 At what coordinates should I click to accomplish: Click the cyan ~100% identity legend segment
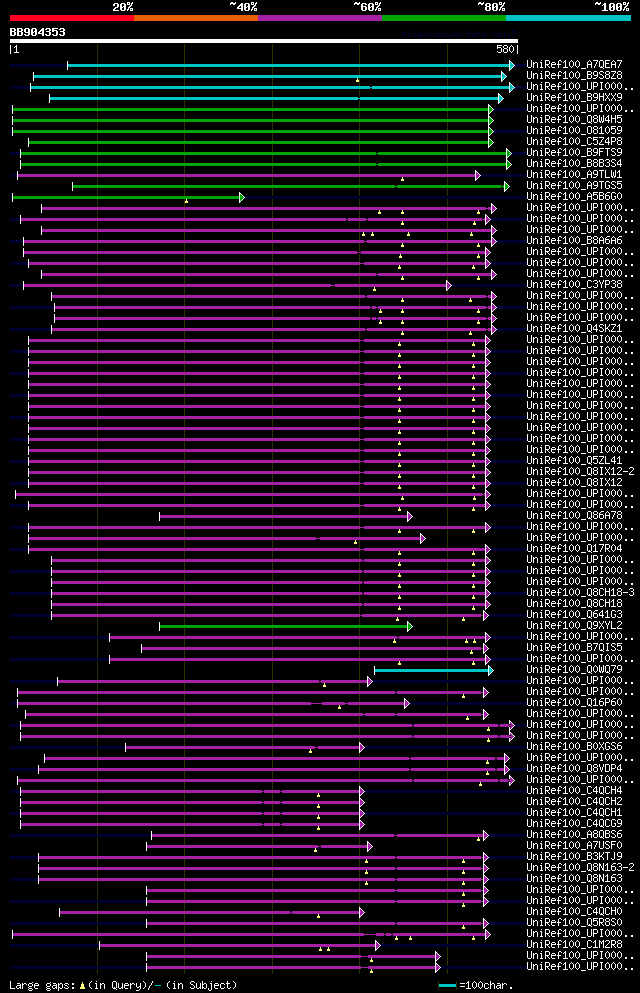pos(568,18)
